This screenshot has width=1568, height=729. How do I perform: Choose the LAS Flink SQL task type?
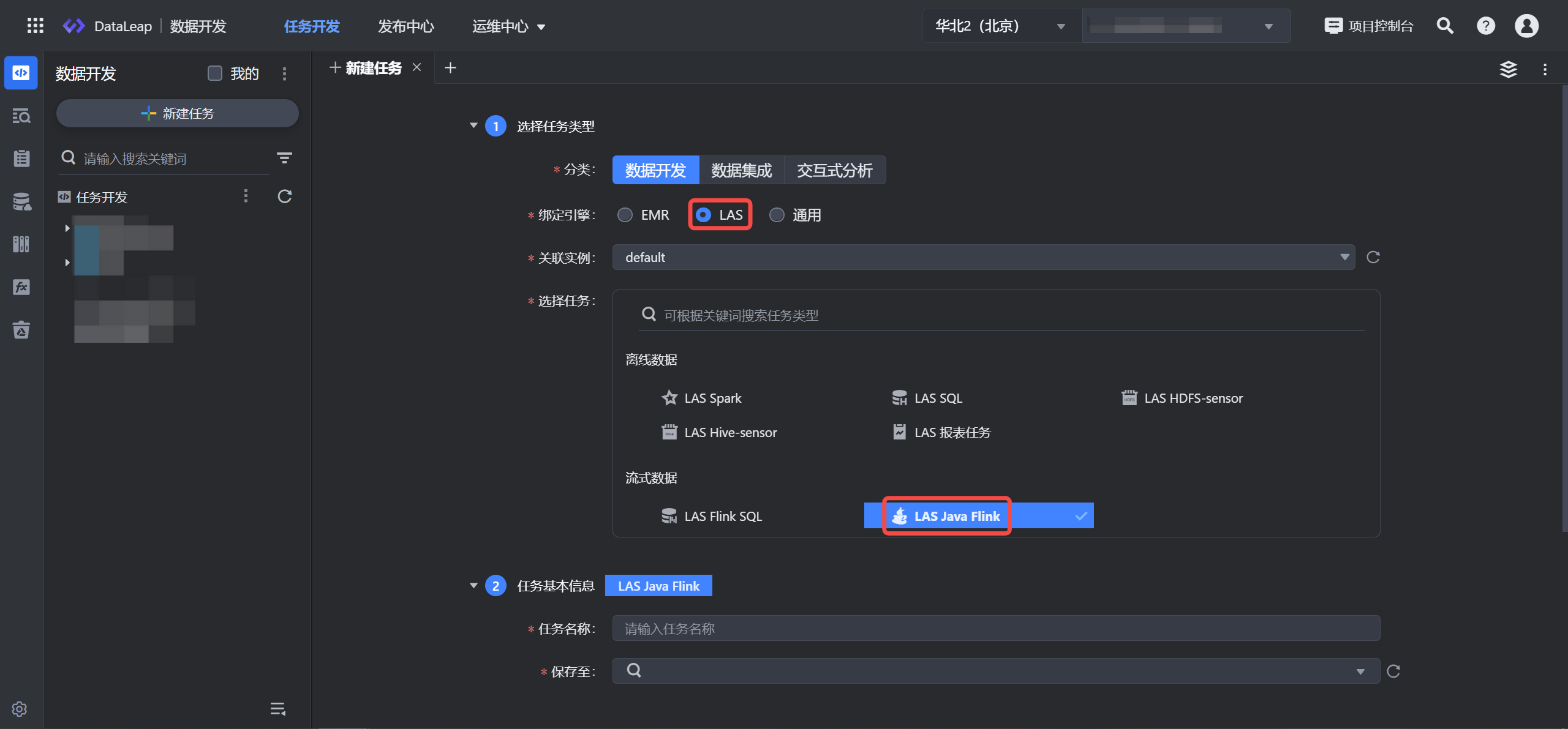click(x=712, y=516)
